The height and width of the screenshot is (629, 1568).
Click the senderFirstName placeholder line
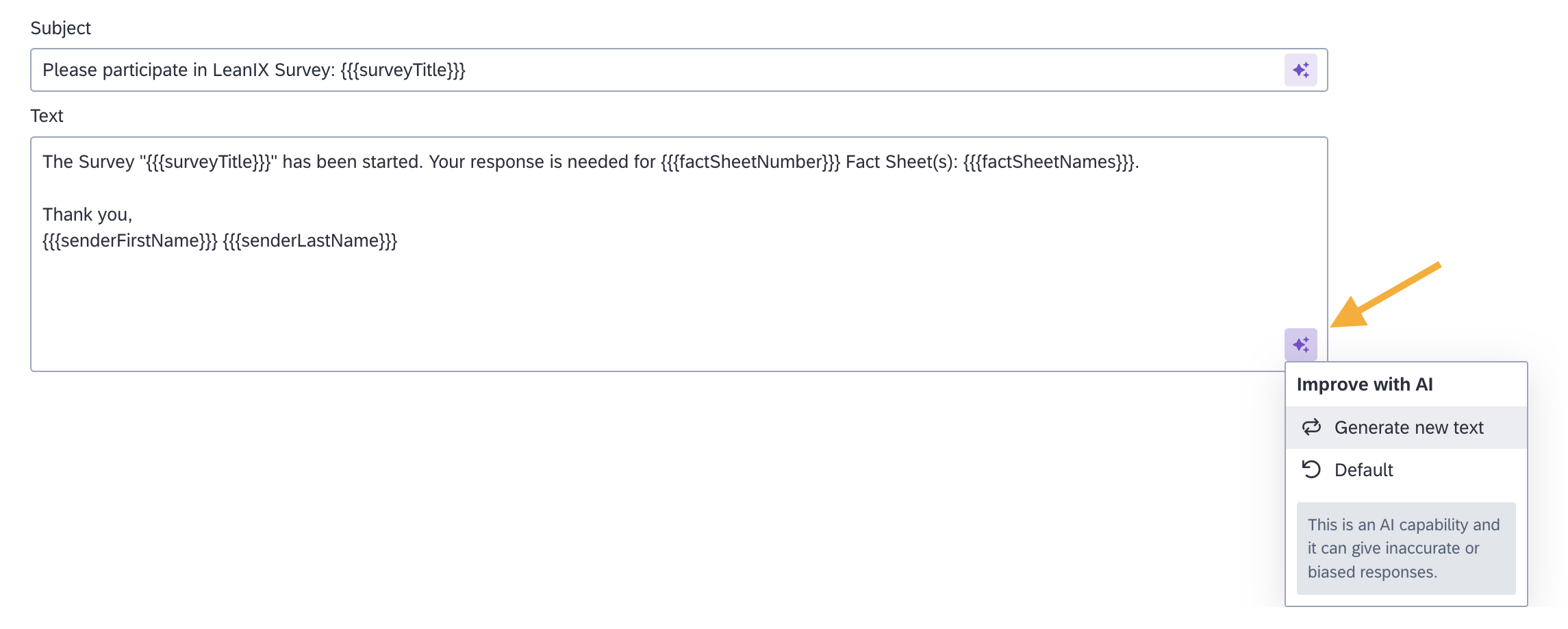pyautogui.click(x=220, y=241)
